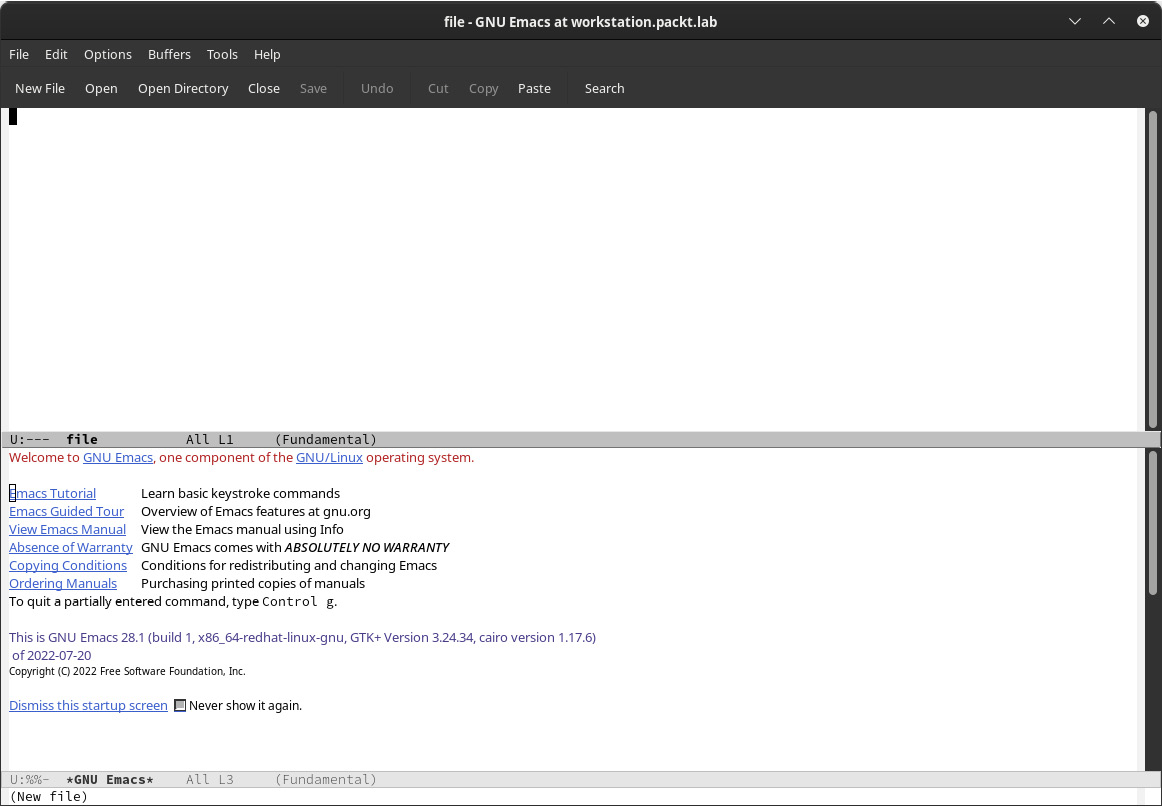Image resolution: width=1162 pixels, height=807 pixels.
Task: Click the U:--- status in file mode line
Action: click(30, 439)
